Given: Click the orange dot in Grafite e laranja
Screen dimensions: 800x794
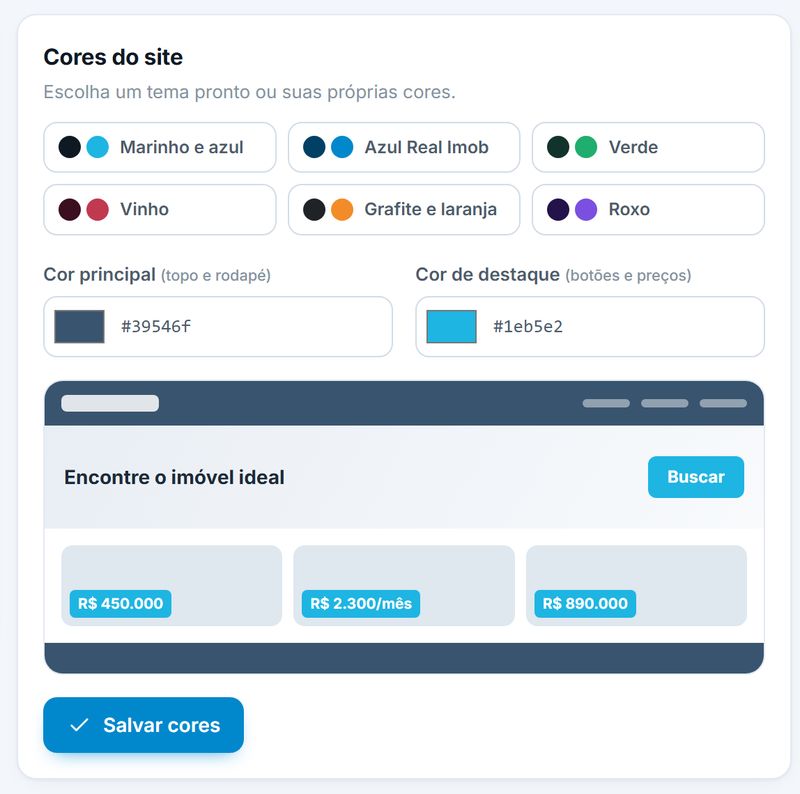Looking at the screenshot, I should 342,210.
